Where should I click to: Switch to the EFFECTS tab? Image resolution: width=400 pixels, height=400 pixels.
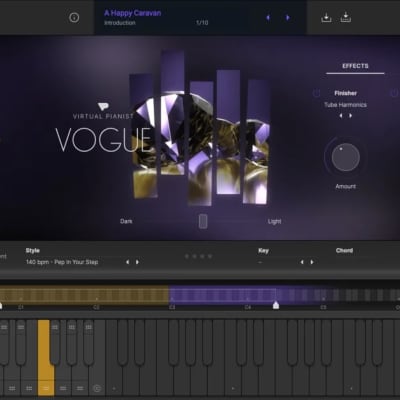coord(355,66)
